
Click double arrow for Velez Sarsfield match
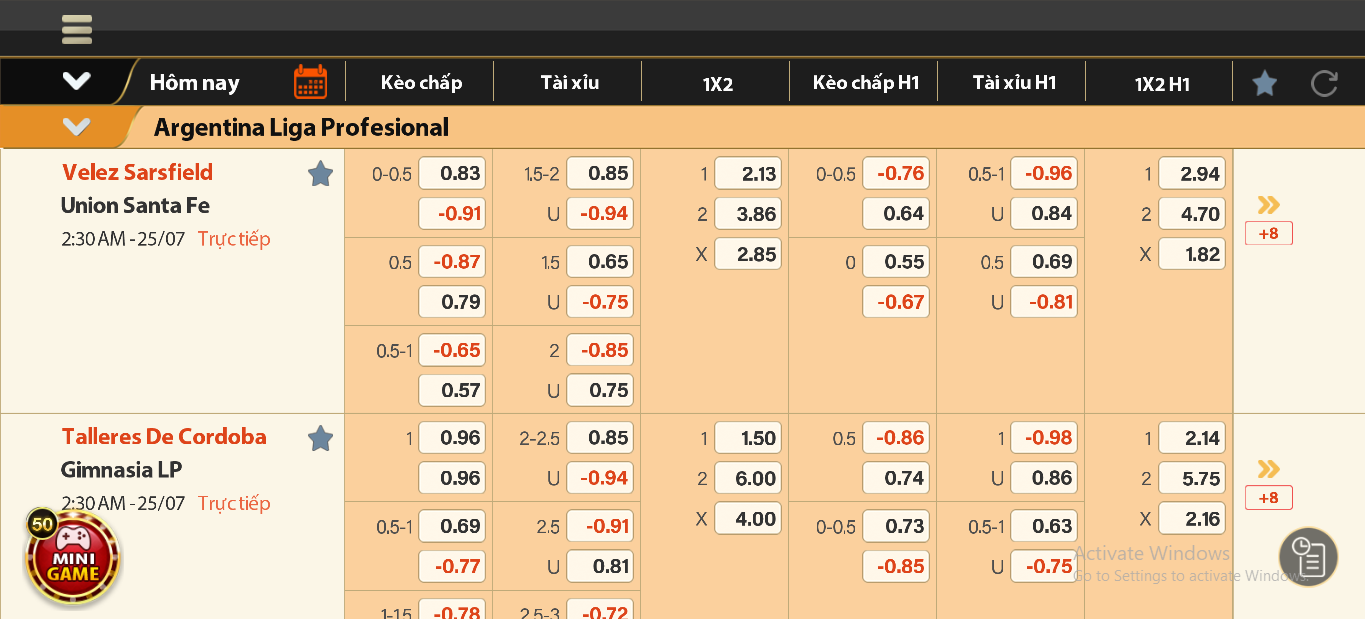1268,205
